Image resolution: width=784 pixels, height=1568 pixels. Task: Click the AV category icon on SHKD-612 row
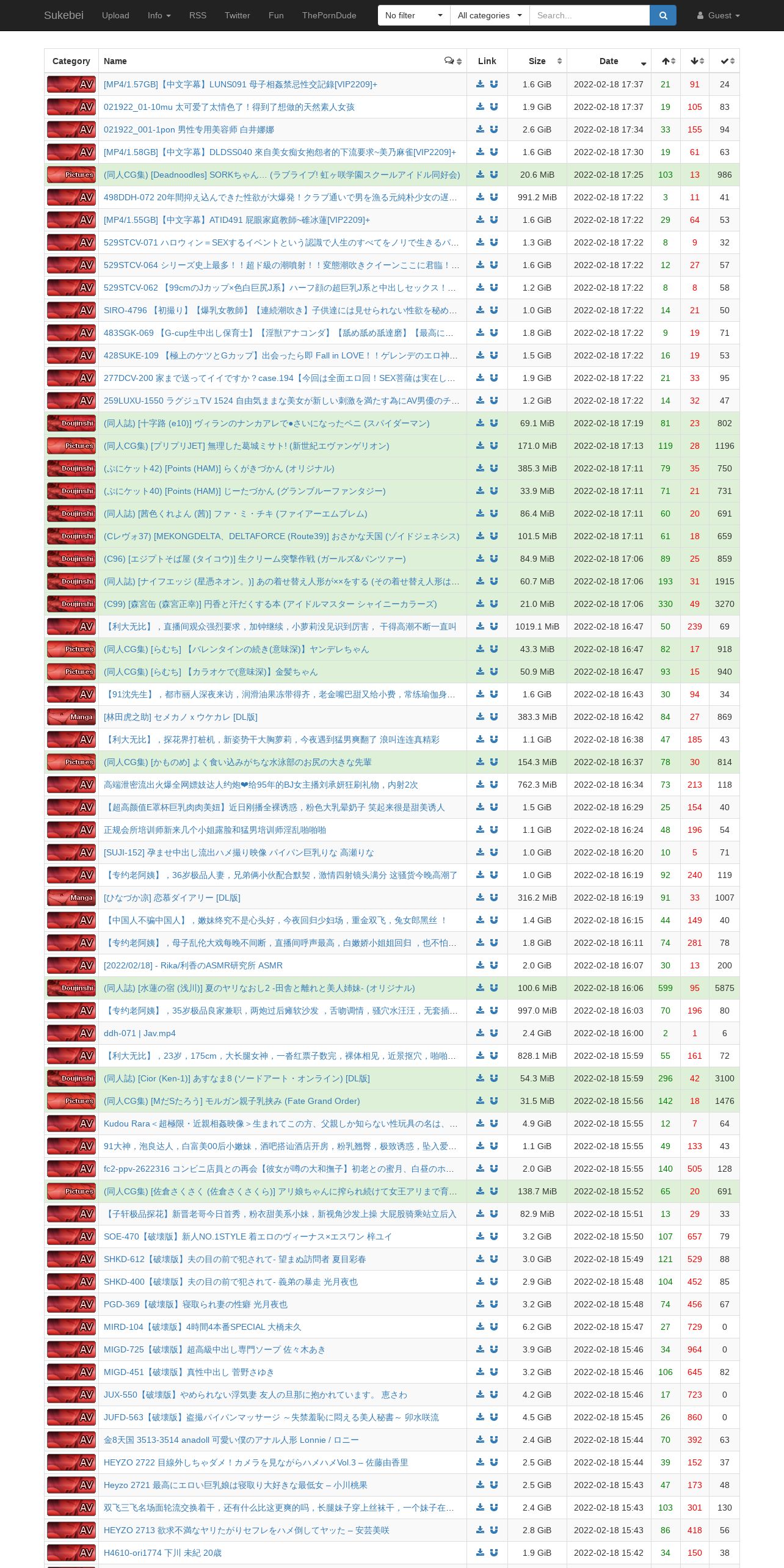[71, 1259]
